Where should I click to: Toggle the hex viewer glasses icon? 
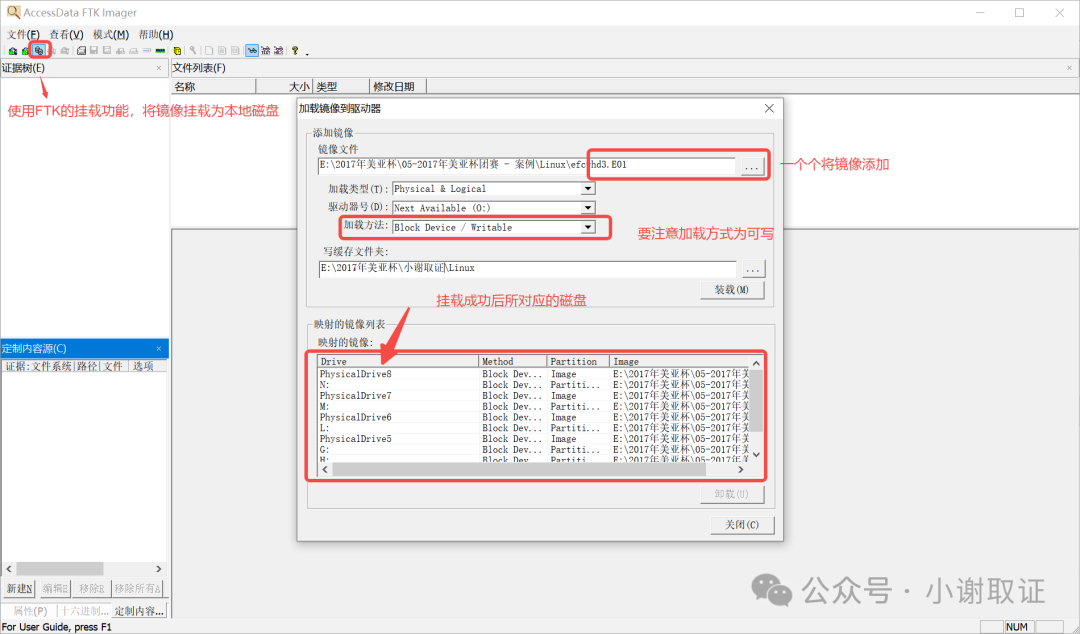278,50
